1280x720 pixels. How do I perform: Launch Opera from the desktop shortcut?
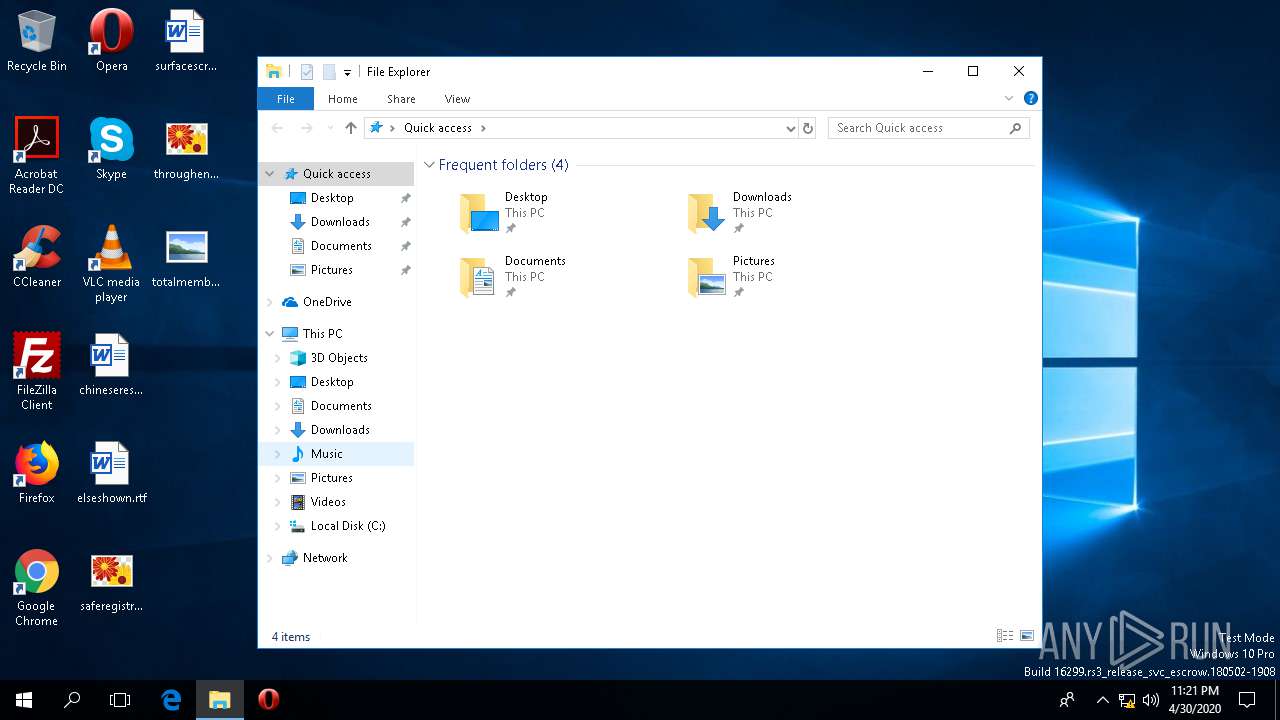click(x=111, y=41)
